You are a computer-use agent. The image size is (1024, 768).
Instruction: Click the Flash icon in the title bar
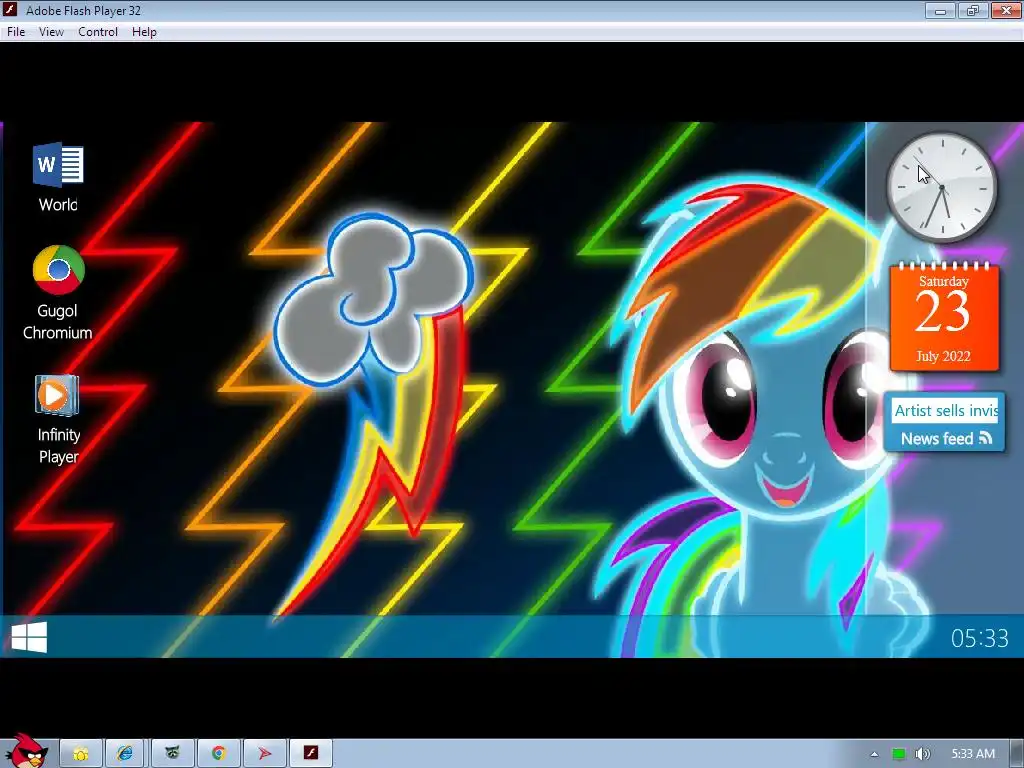pyautogui.click(x=10, y=10)
